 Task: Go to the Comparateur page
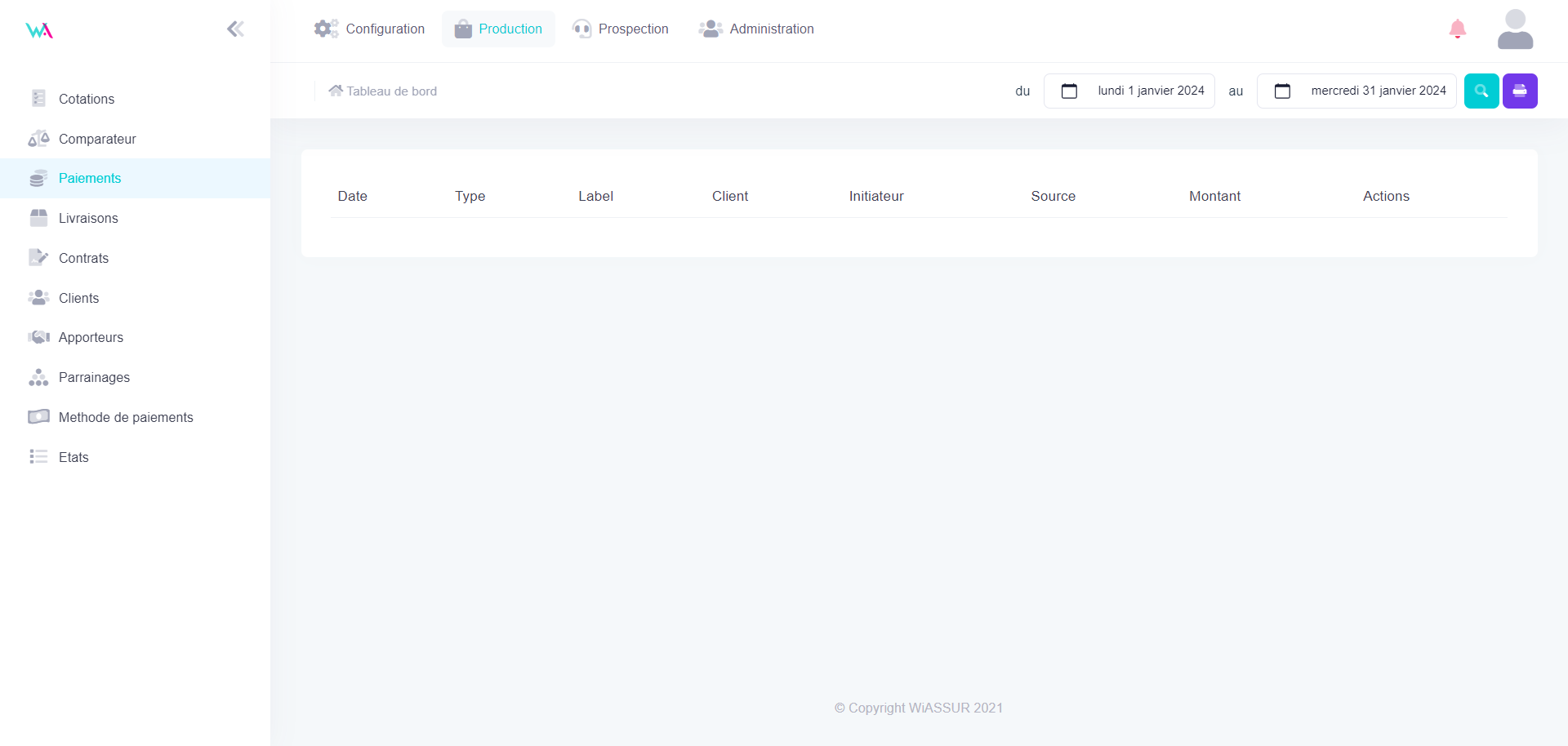coord(97,139)
